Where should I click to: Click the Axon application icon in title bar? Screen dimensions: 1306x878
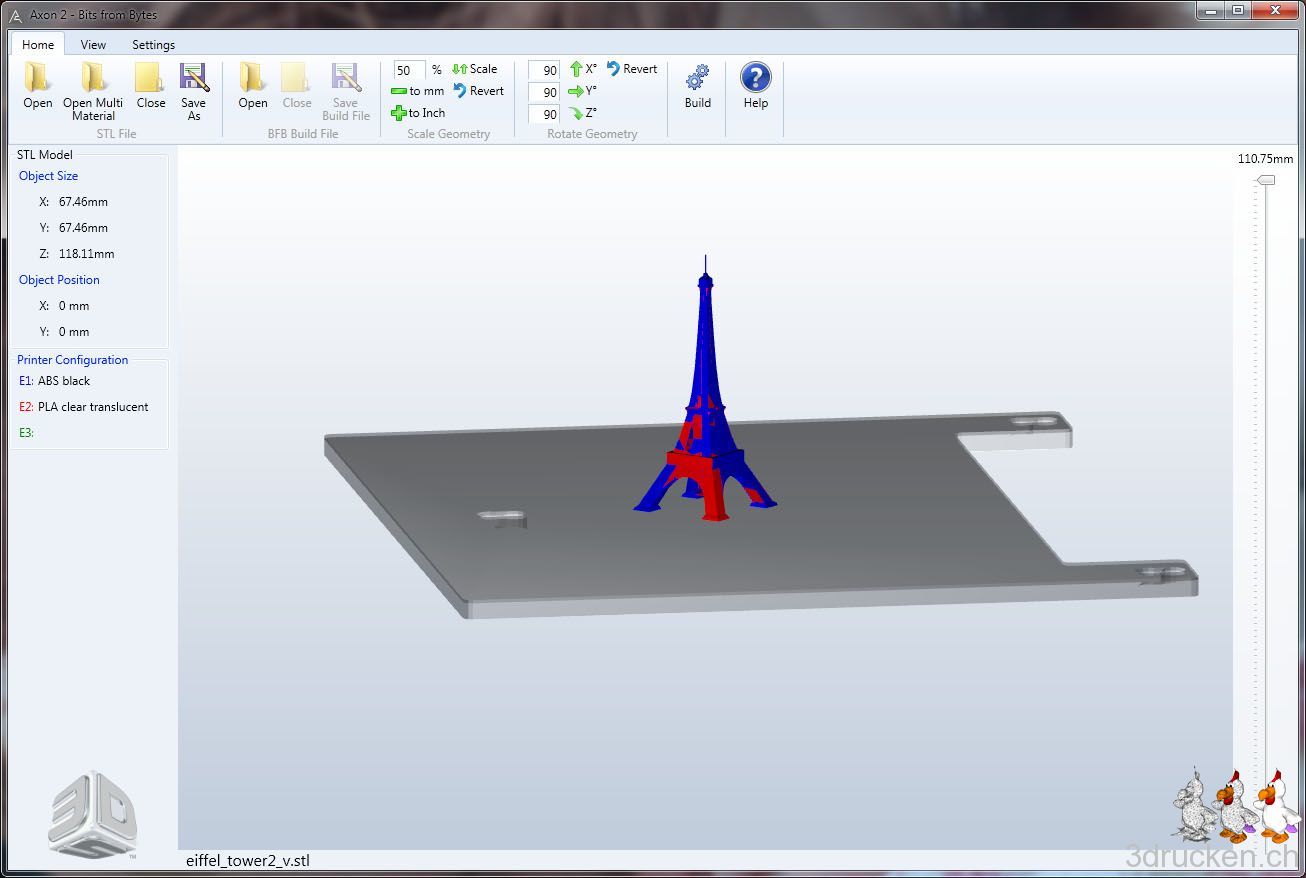(x=16, y=15)
